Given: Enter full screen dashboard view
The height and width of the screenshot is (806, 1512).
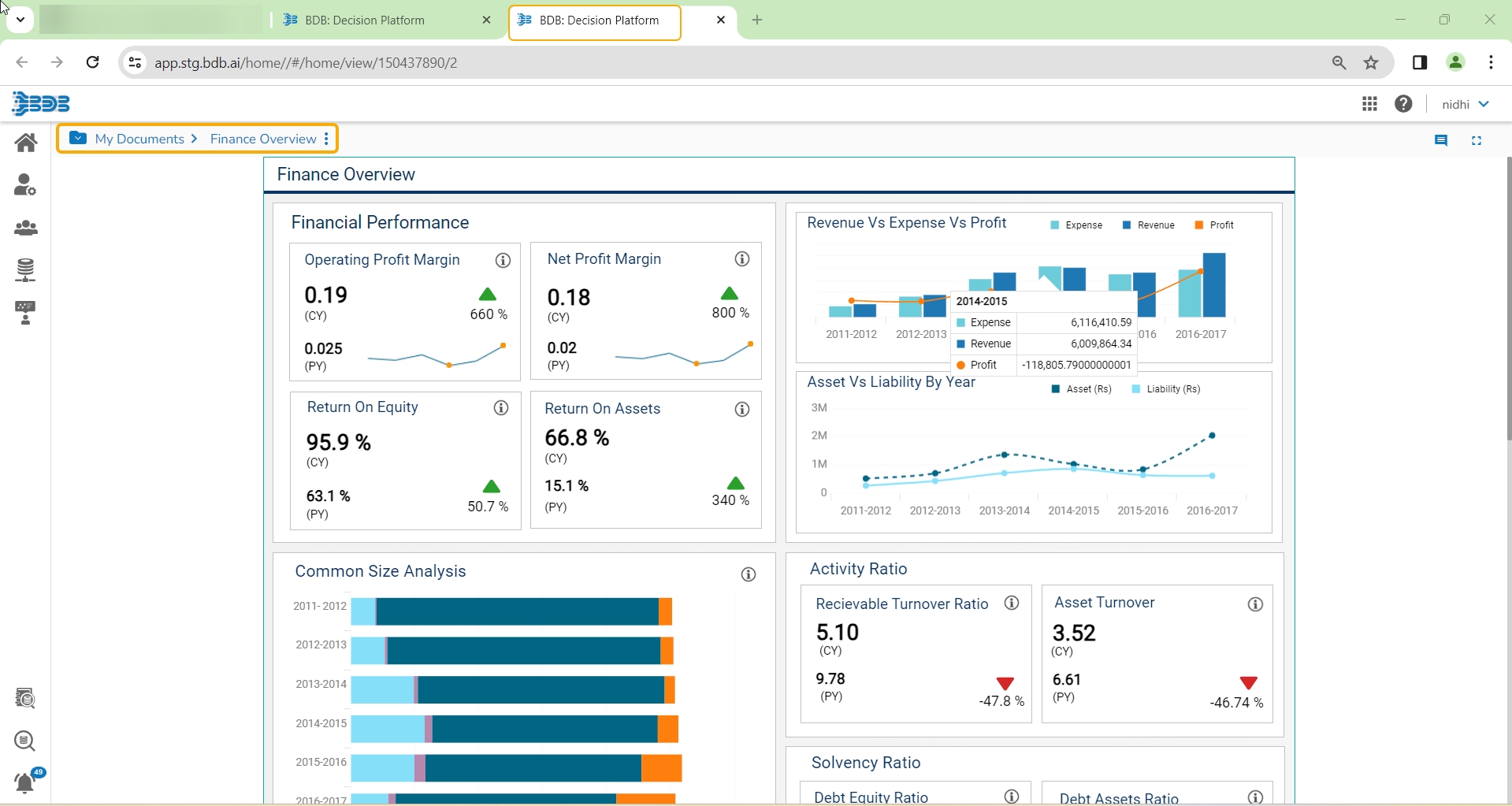Looking at the screenshot, I should coord(1477,141).
